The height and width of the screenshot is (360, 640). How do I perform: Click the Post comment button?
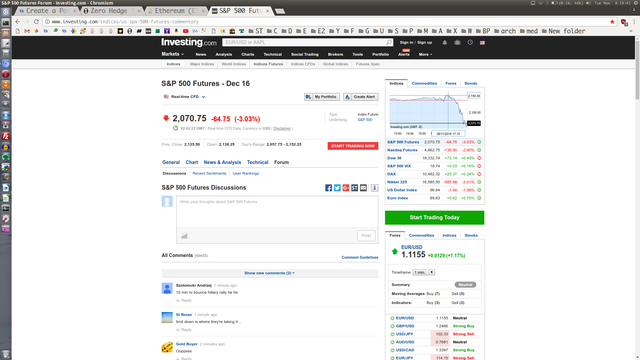coord(366,236)
